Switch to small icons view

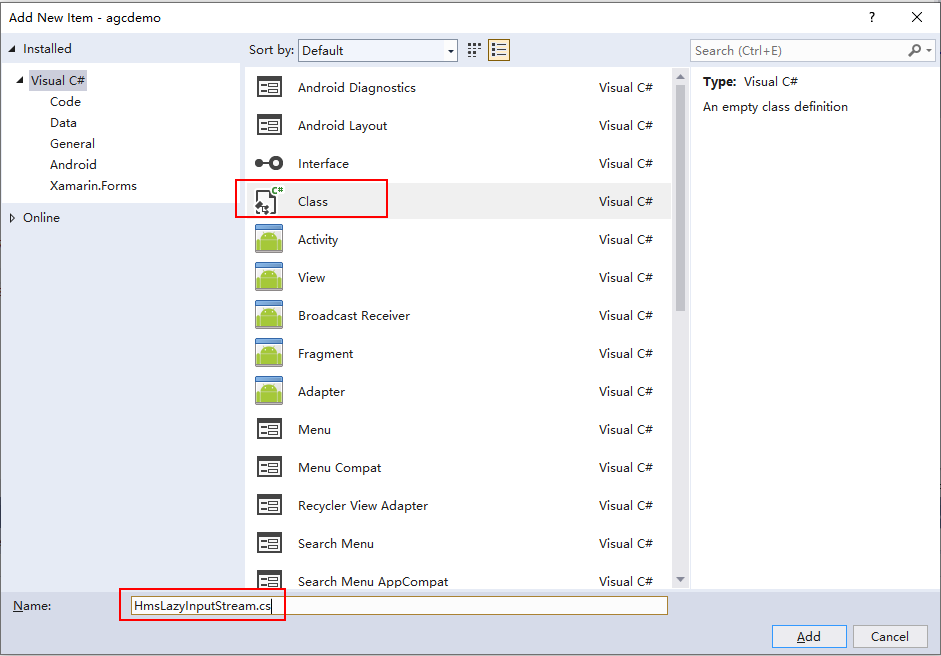click(475, 50)
